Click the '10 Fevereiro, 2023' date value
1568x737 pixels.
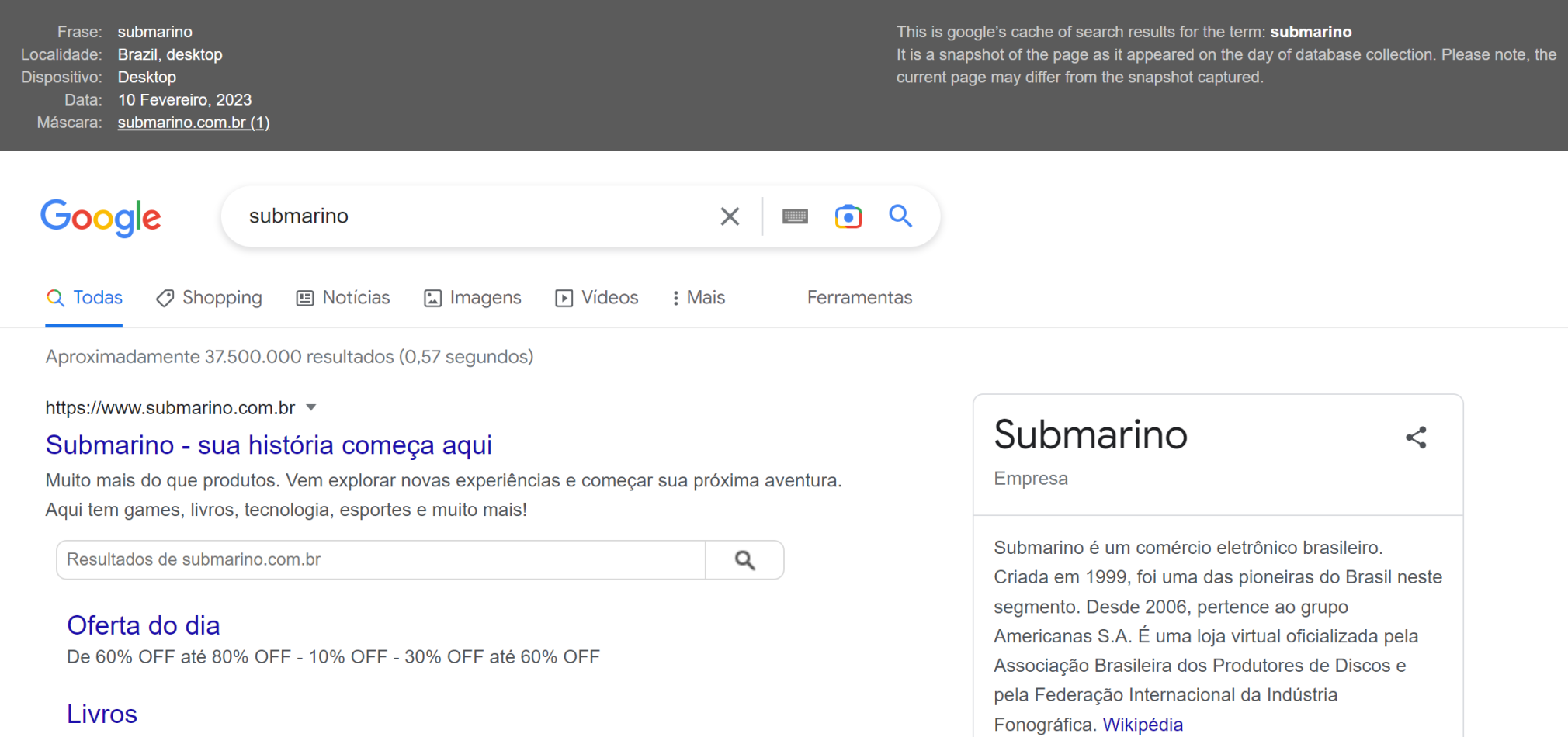tap(185, 100)
